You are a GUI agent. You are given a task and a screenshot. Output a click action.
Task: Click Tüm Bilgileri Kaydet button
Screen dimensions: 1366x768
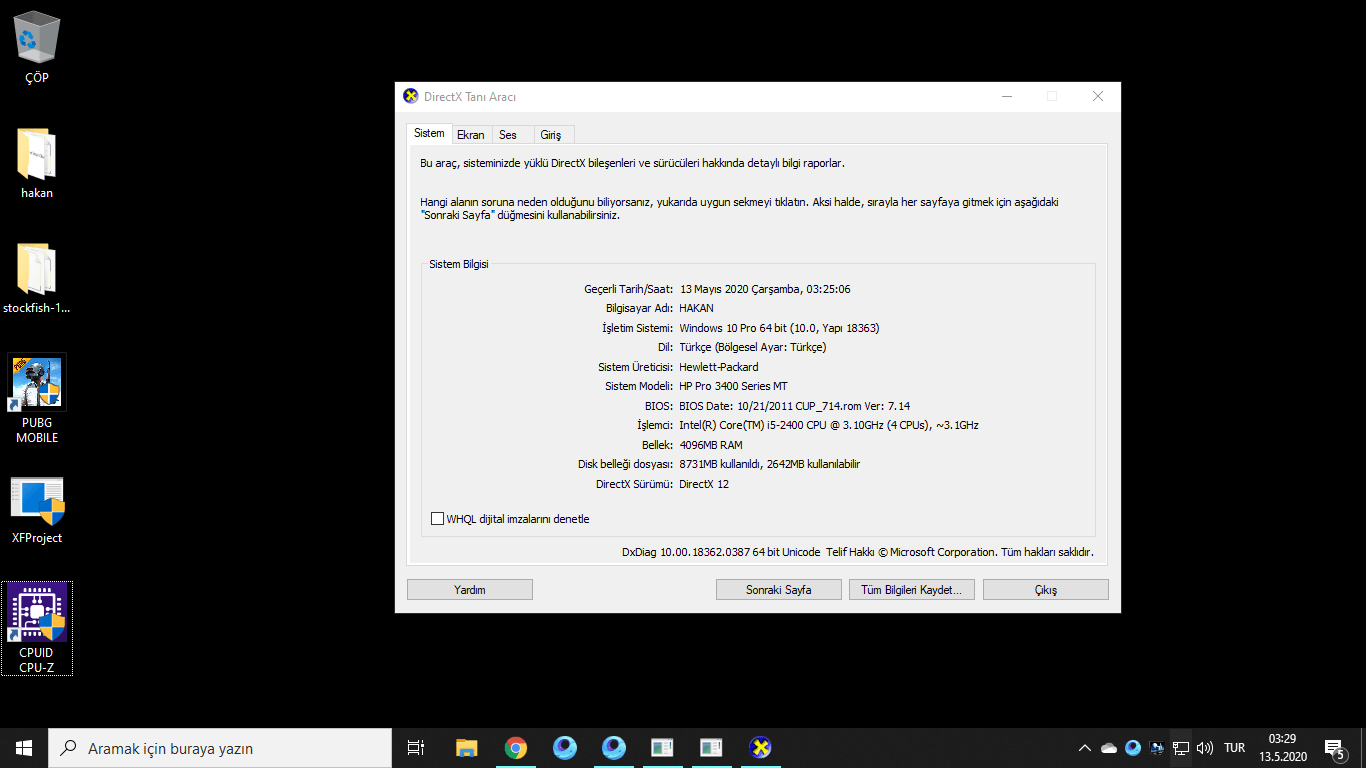[911, 590]
